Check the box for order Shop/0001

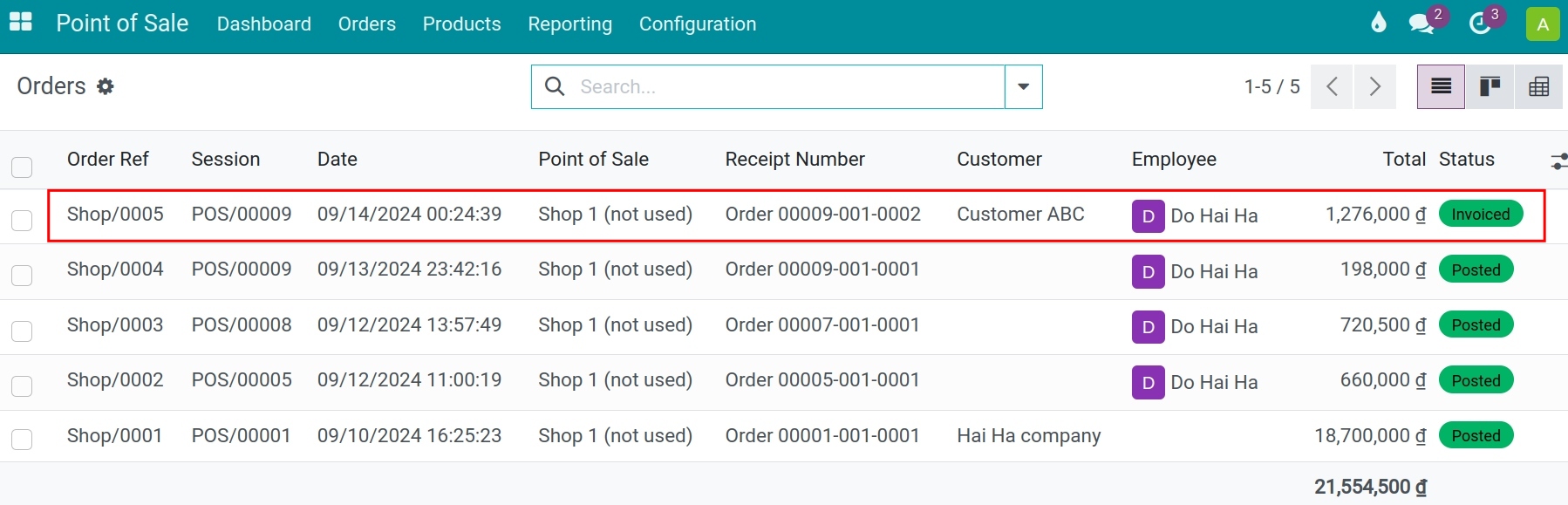point(22,439)
